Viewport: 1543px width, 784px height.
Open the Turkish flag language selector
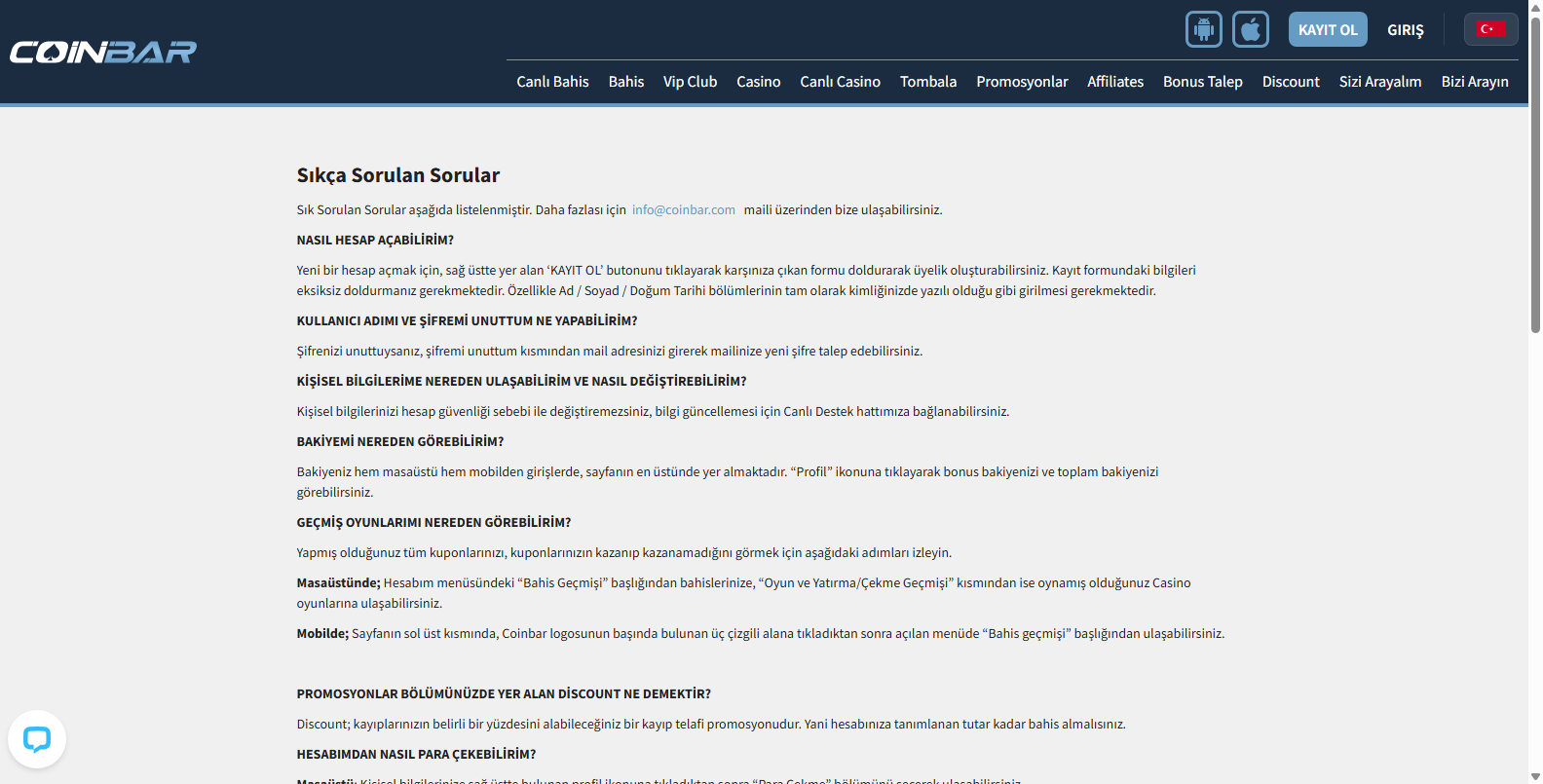point(1490,29)
